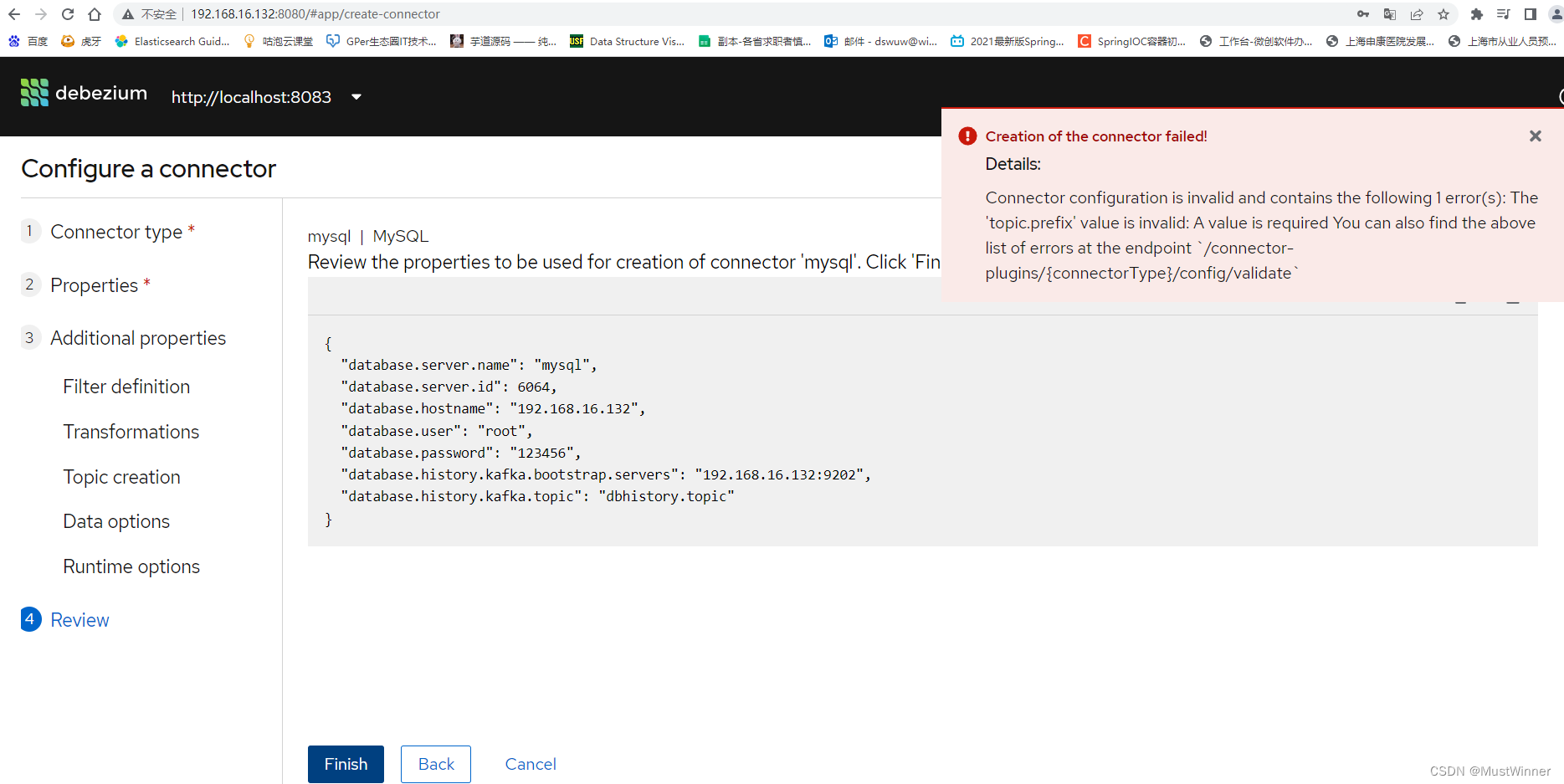Open saved passwords via the key icon
The height and width of the screenshot is (784, 1564).
[x=1362, y=13]
